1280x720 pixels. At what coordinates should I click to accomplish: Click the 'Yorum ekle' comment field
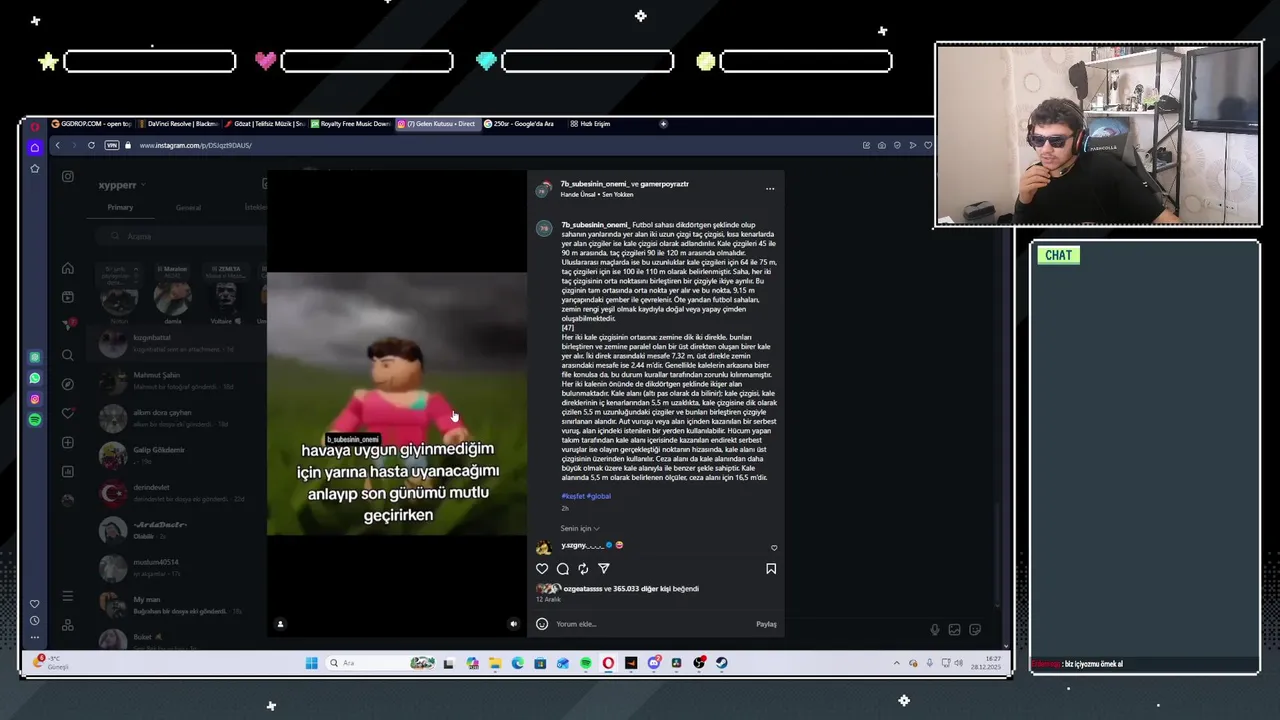(x=650, y=624)
